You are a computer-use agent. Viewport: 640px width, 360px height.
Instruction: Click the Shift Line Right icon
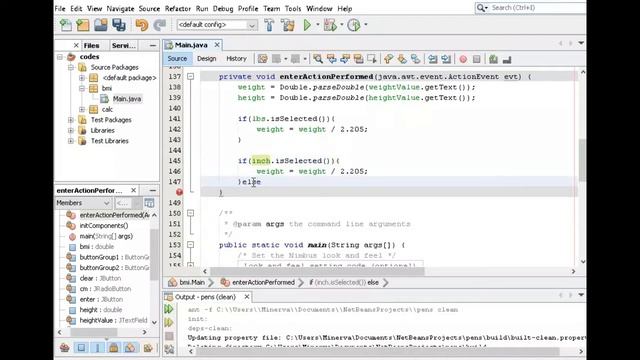point(446,59)
